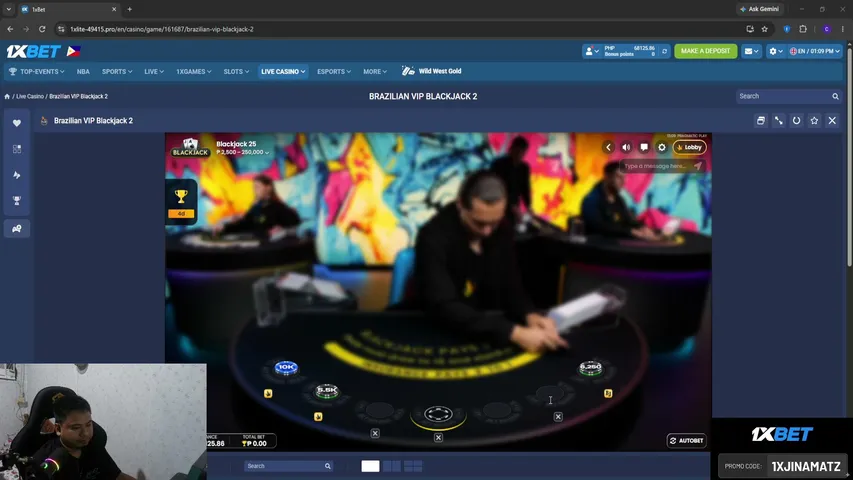The image size is (853, 480).
Task: Mute the game sound speaker icon
Action: 626,147
